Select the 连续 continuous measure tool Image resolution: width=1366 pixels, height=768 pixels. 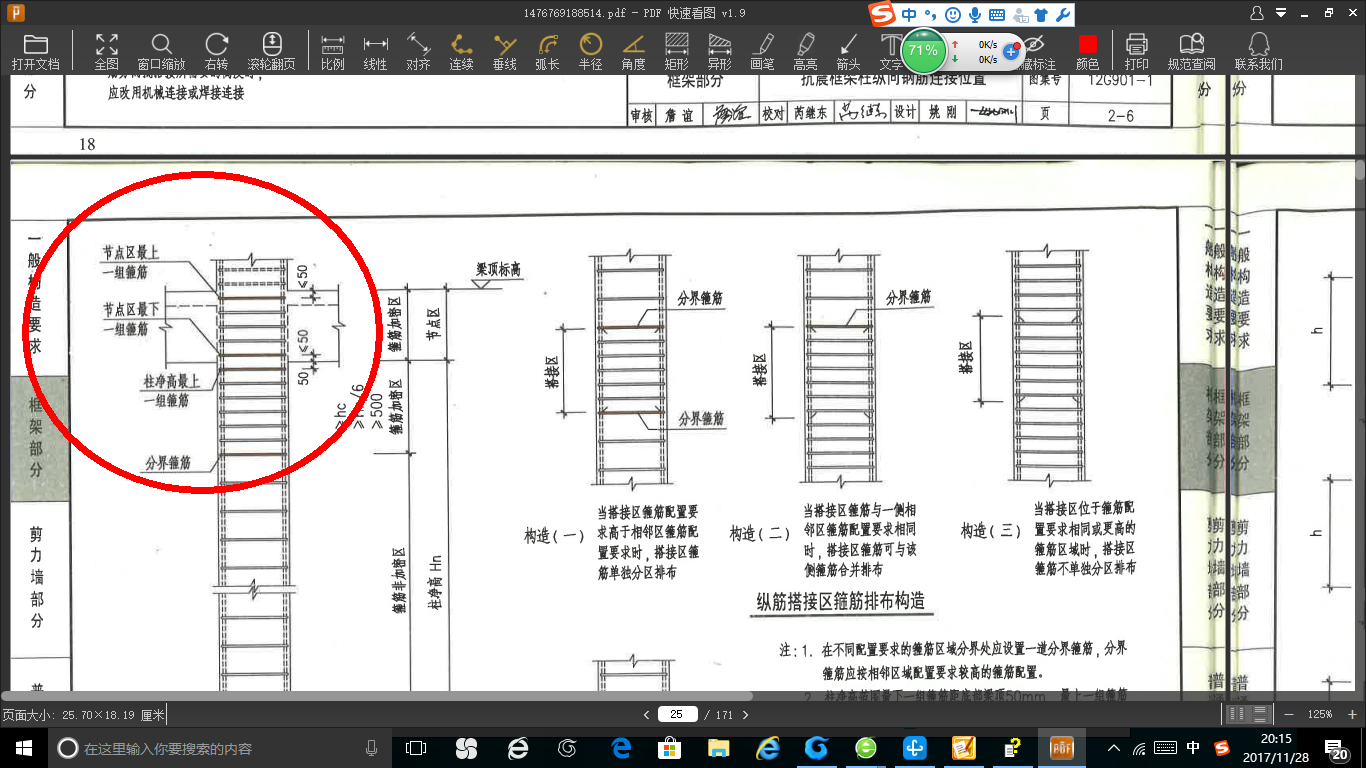point(461,51)
